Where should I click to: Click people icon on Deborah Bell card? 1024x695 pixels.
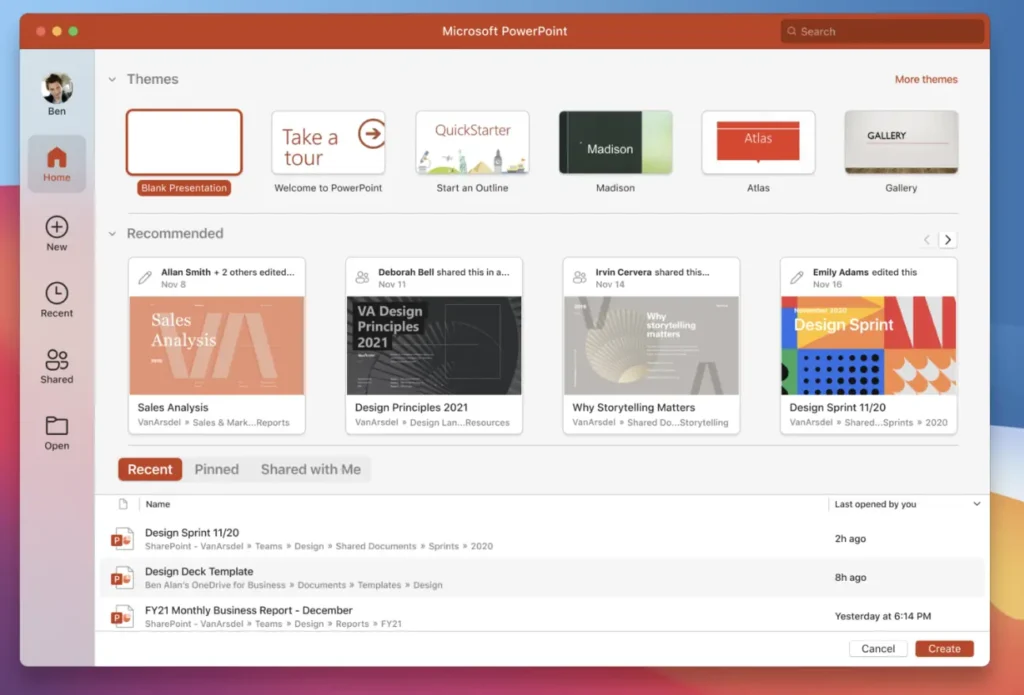[x=362, y=278]
